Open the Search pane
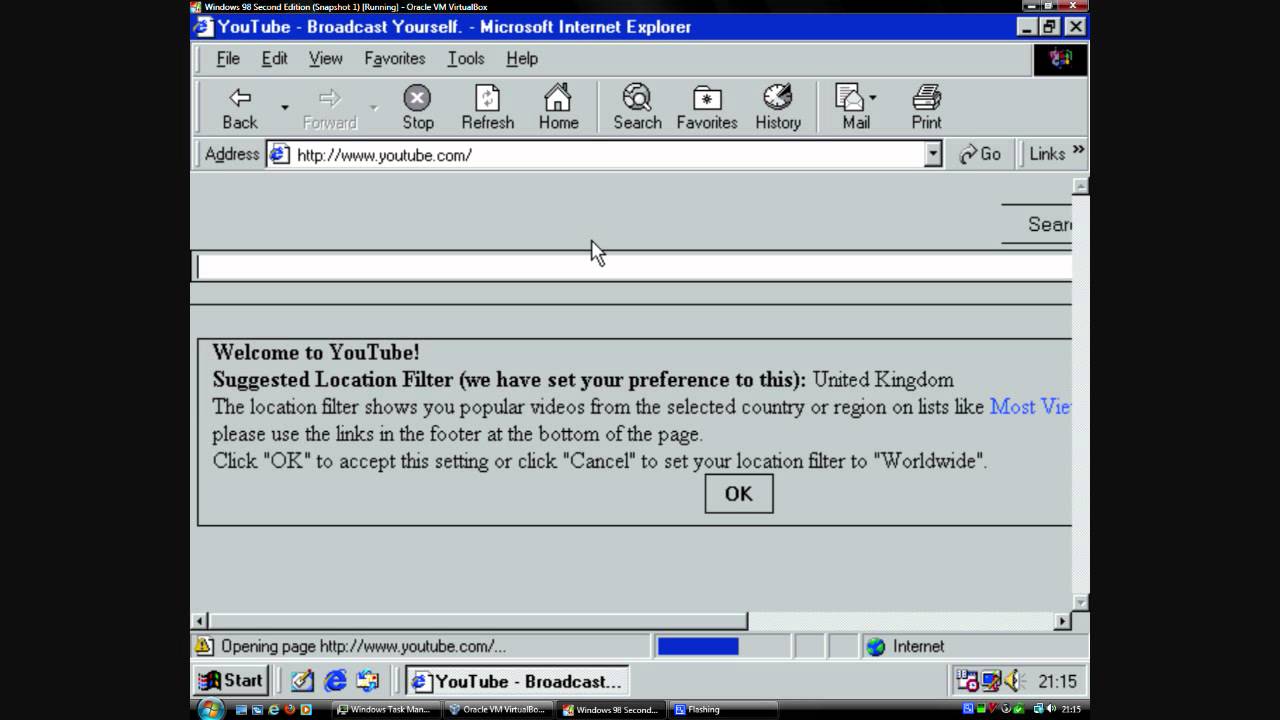 click(637, 107)
